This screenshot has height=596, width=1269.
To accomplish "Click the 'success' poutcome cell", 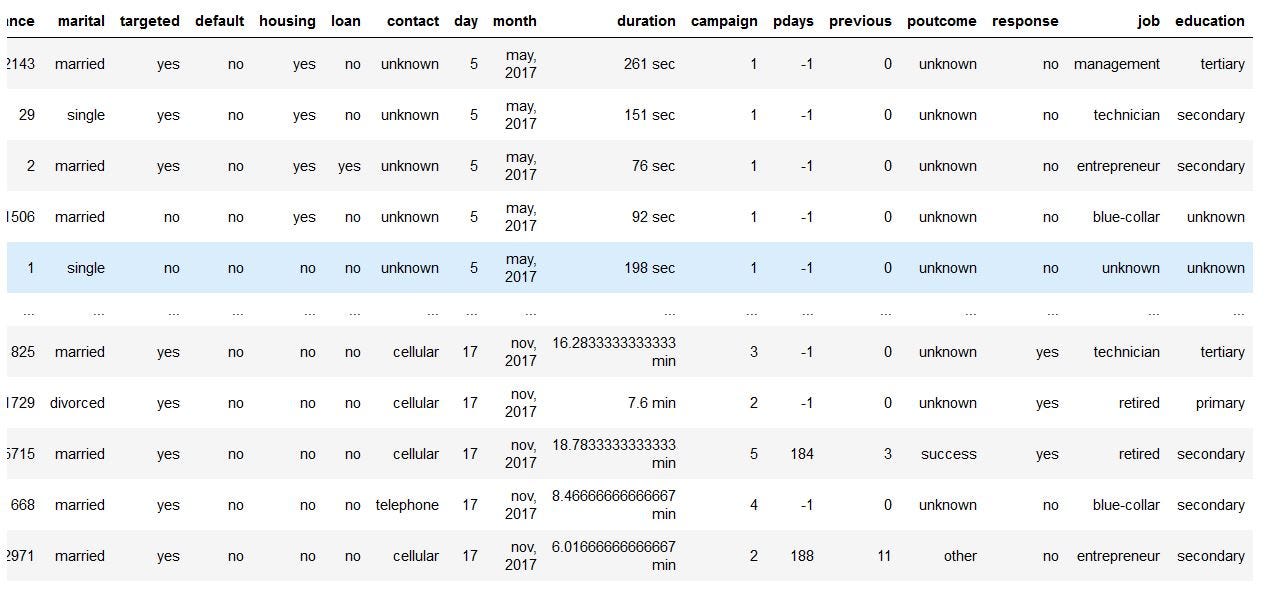I will (948, 454).
